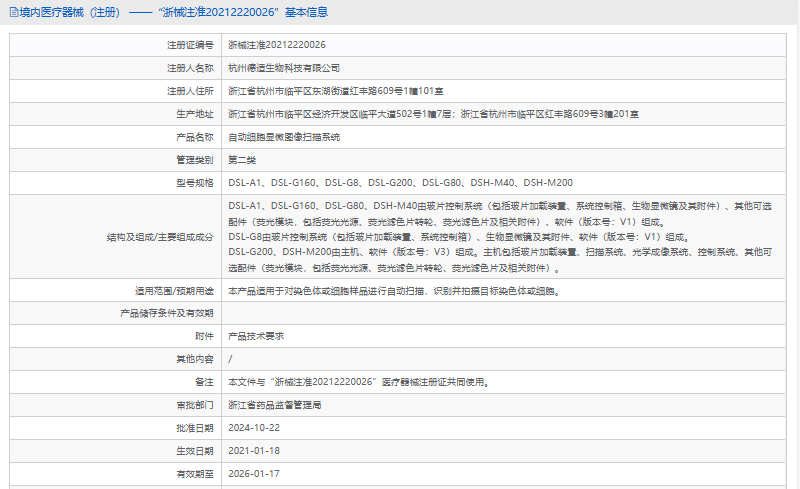
Task: Select the address ending 609号1幢101室
Action: click(x=336, y=91)
